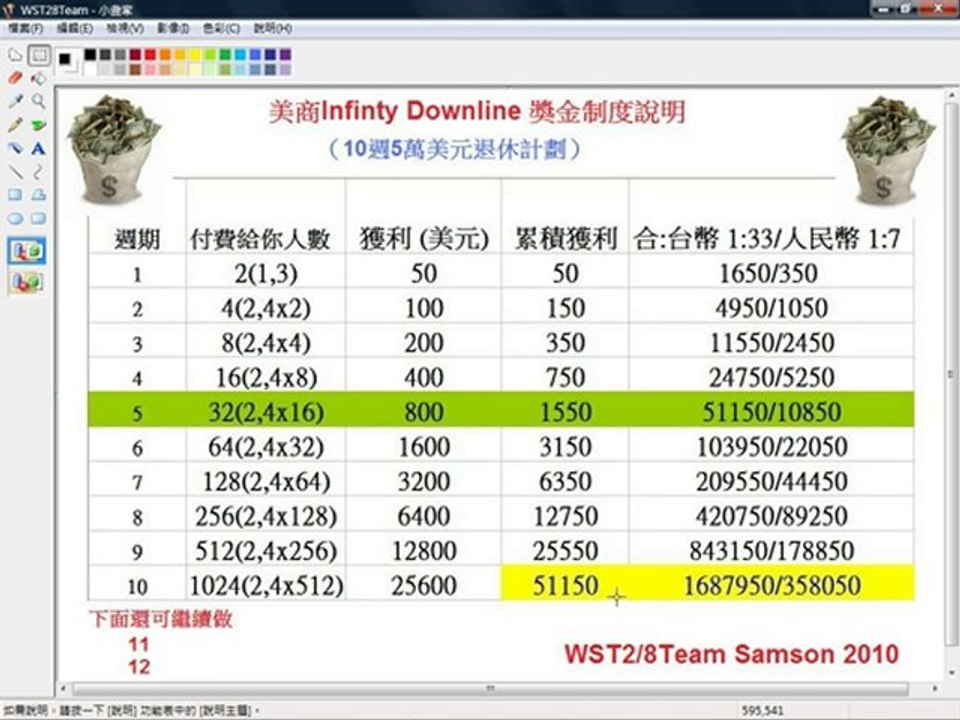
Task: Click the 週期 column header
Action: click(x=137, y=238)
